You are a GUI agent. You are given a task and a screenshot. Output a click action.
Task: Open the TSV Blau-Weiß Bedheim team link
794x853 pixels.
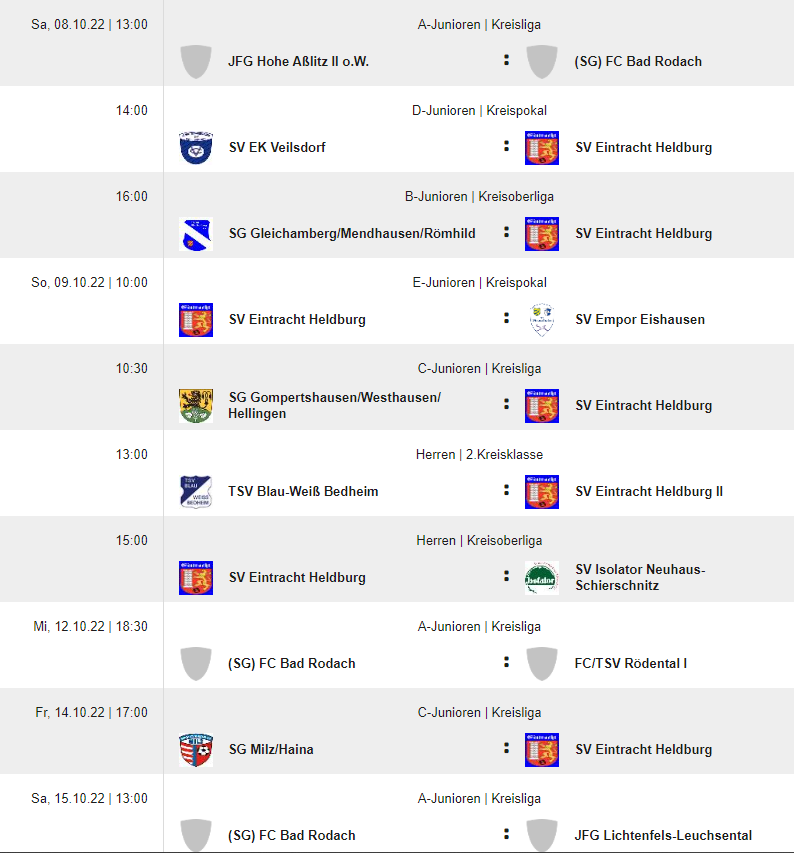[303, 492]
